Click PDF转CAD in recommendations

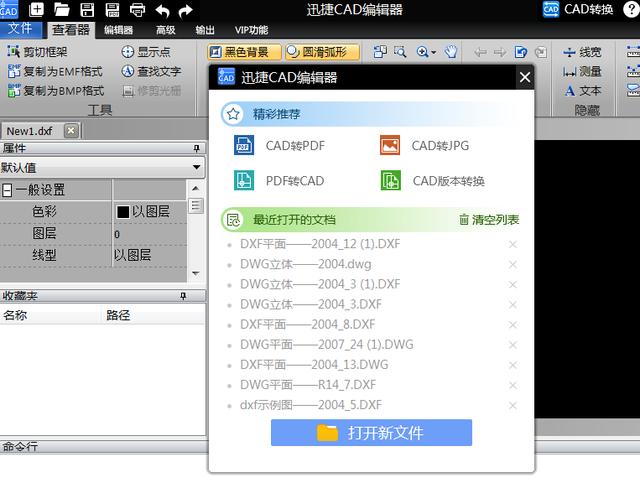(280, 180)
